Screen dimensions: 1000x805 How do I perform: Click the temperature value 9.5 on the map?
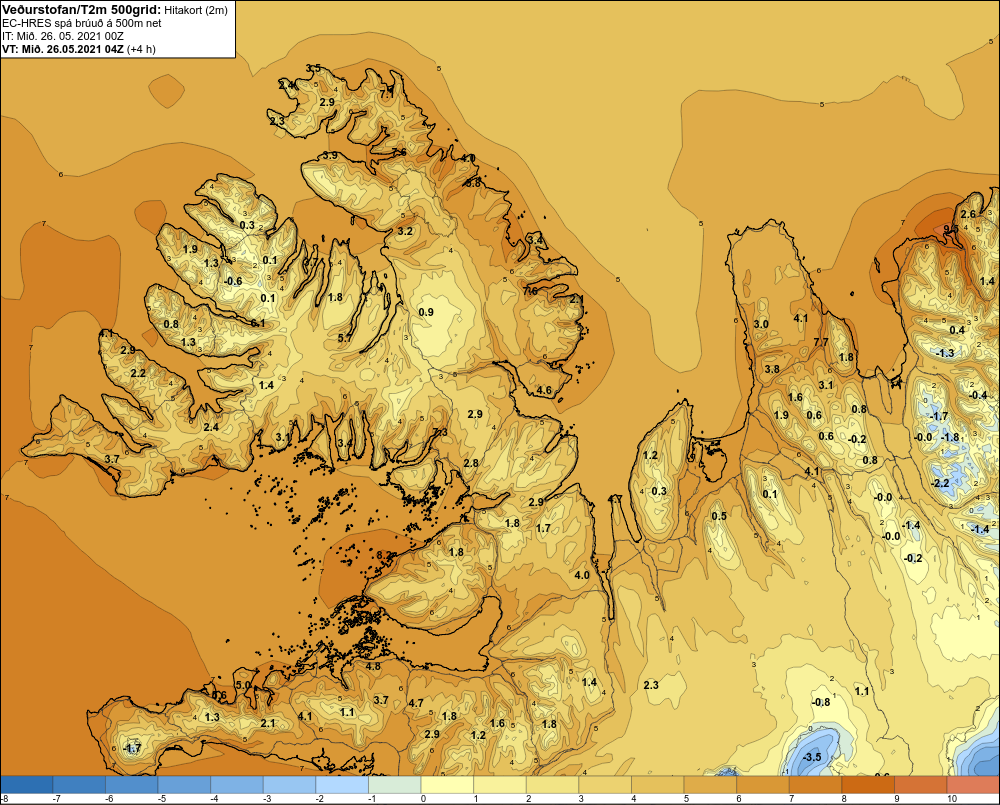tap(951, 228)
